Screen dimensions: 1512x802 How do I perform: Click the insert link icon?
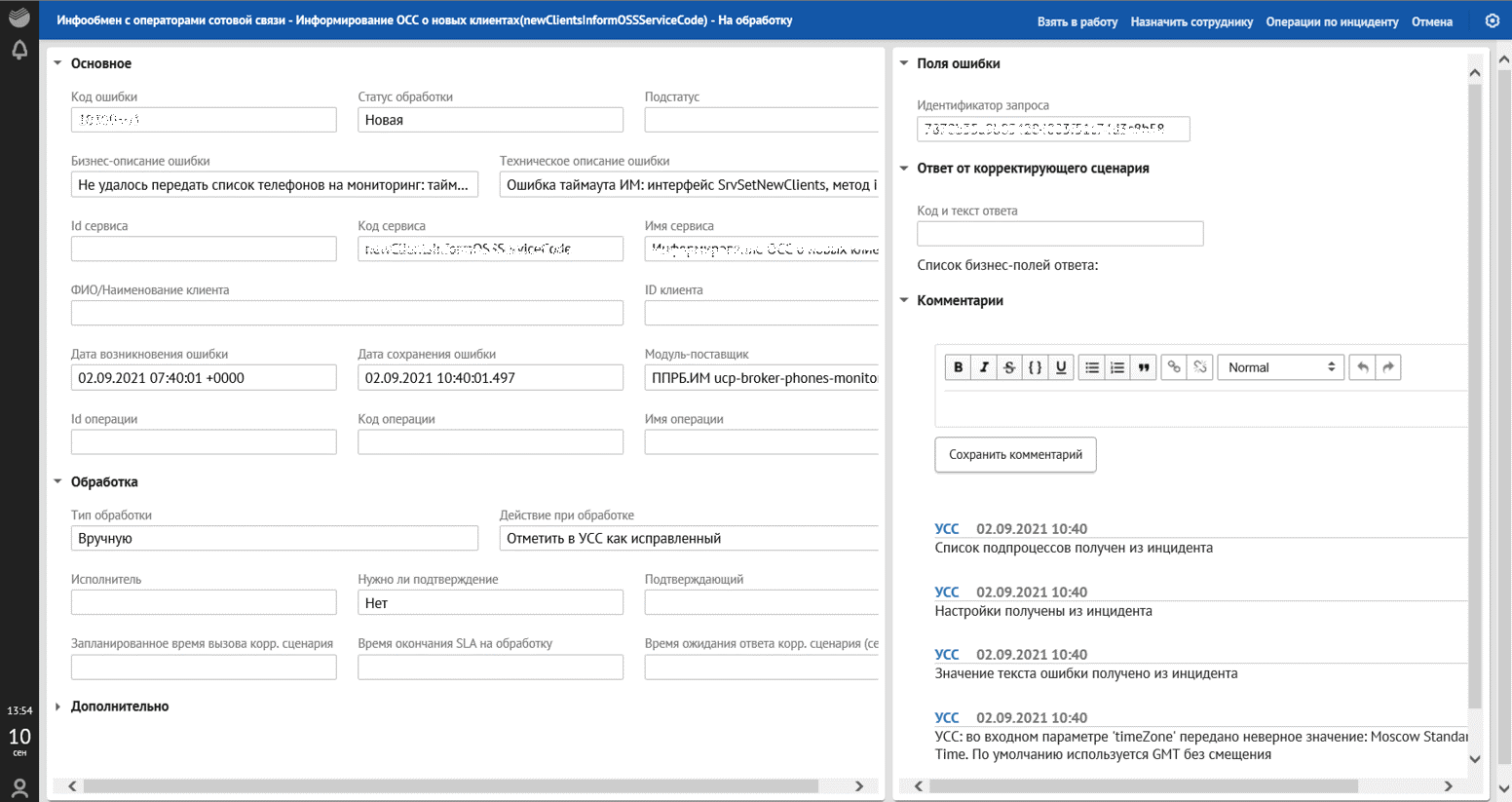(1174, 367)
